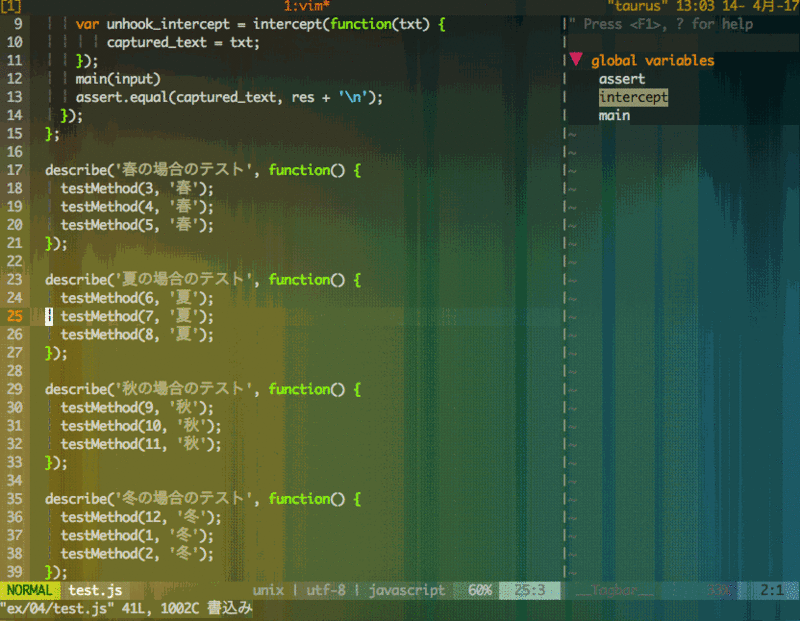Screen dimensions: 800x621
Task: Collapse the global variables tree in Tagbar
Action: [x=576, y=59]
